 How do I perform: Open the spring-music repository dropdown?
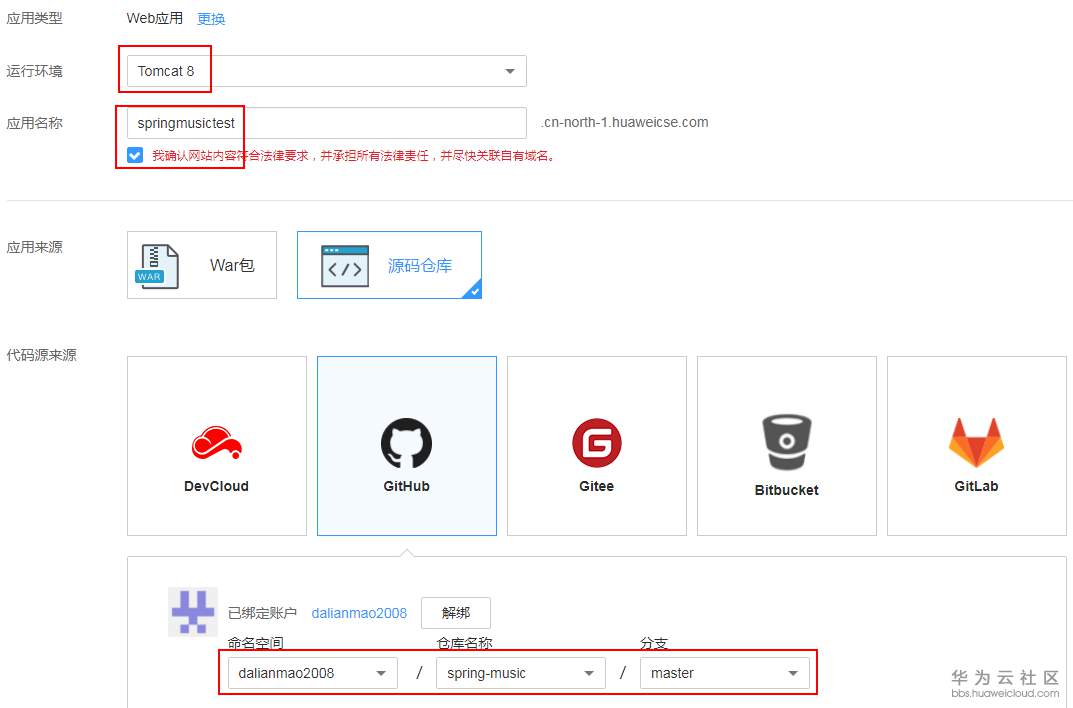coord(521,673)
